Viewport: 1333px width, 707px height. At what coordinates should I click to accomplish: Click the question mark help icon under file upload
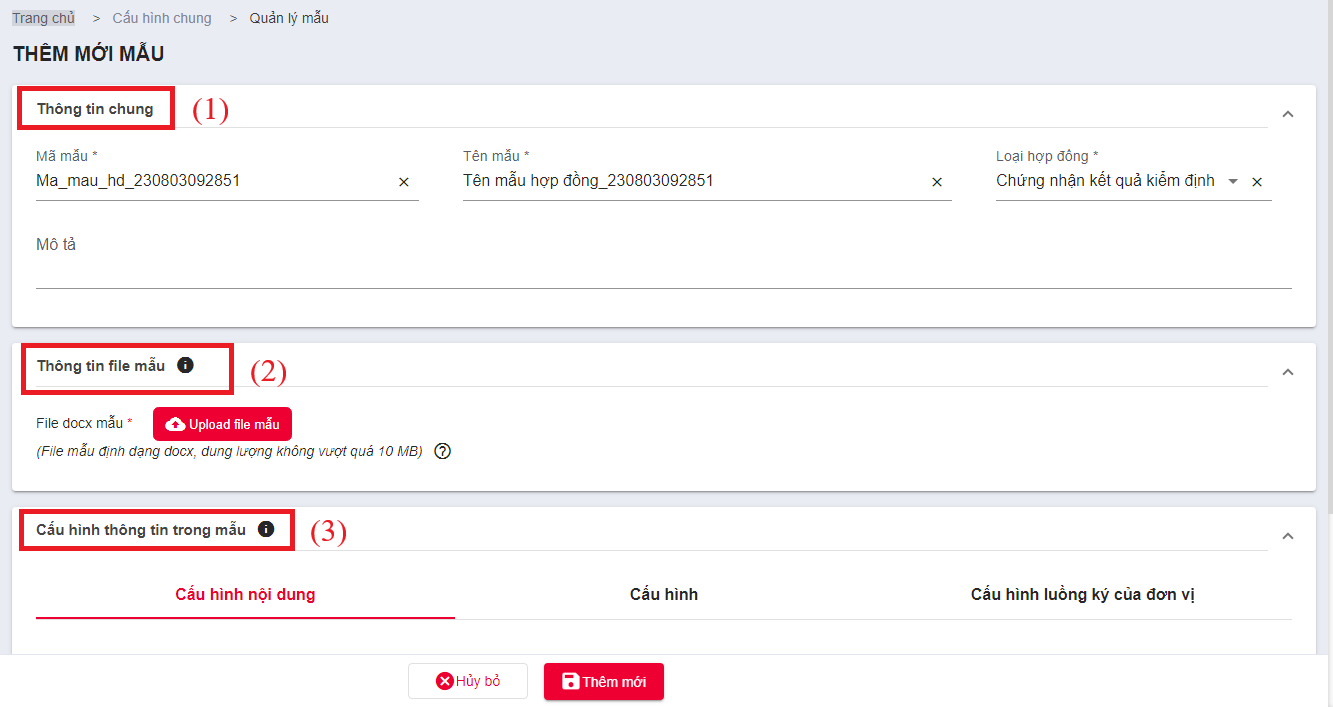tap(443, 451)
